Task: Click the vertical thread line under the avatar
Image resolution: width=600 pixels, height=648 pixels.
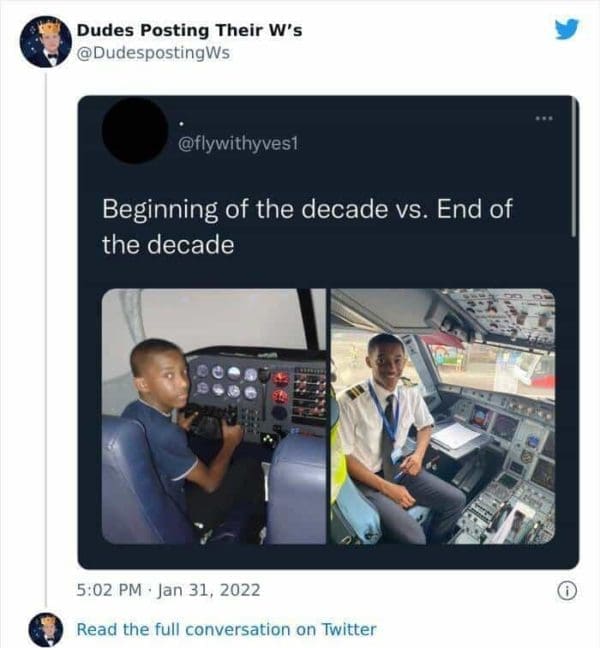Action: coord(46,330)
